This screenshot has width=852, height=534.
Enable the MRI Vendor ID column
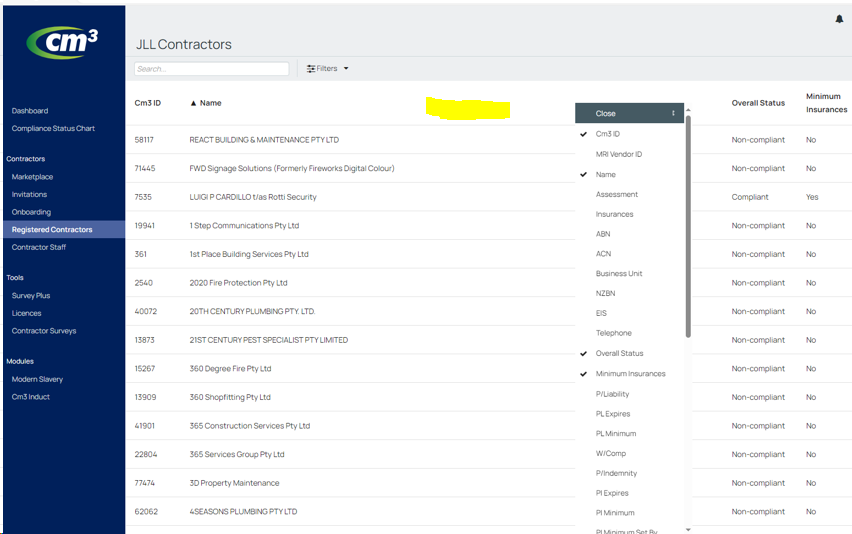(x=618, y=154)
